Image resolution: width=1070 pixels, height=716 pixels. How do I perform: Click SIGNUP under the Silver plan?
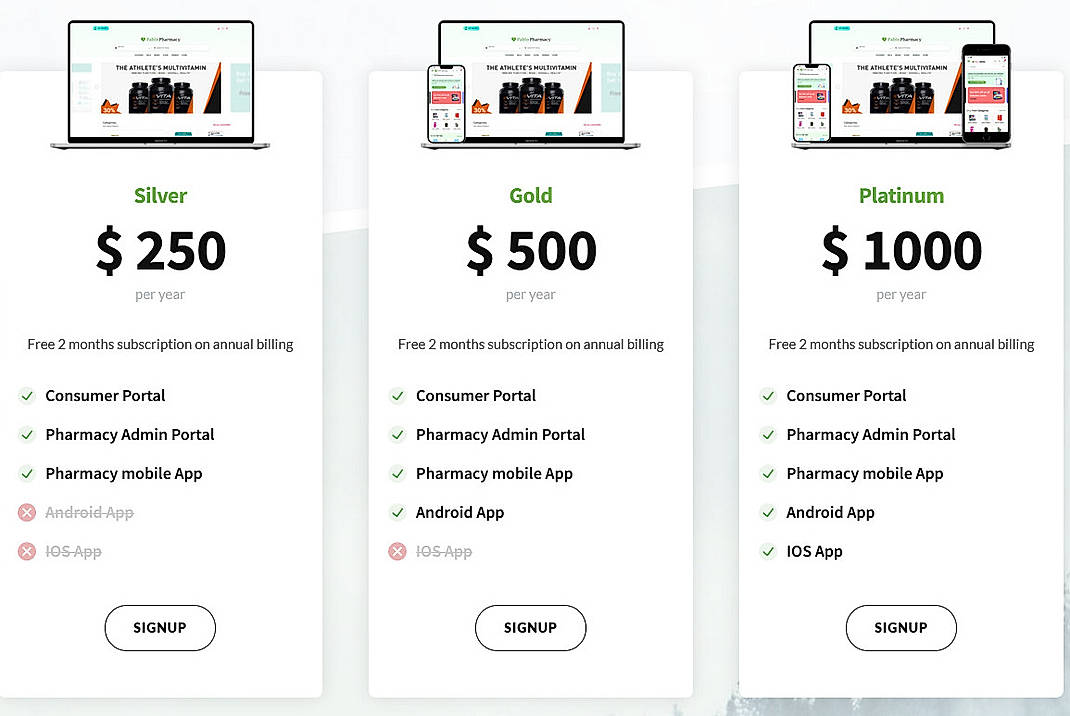160,628
